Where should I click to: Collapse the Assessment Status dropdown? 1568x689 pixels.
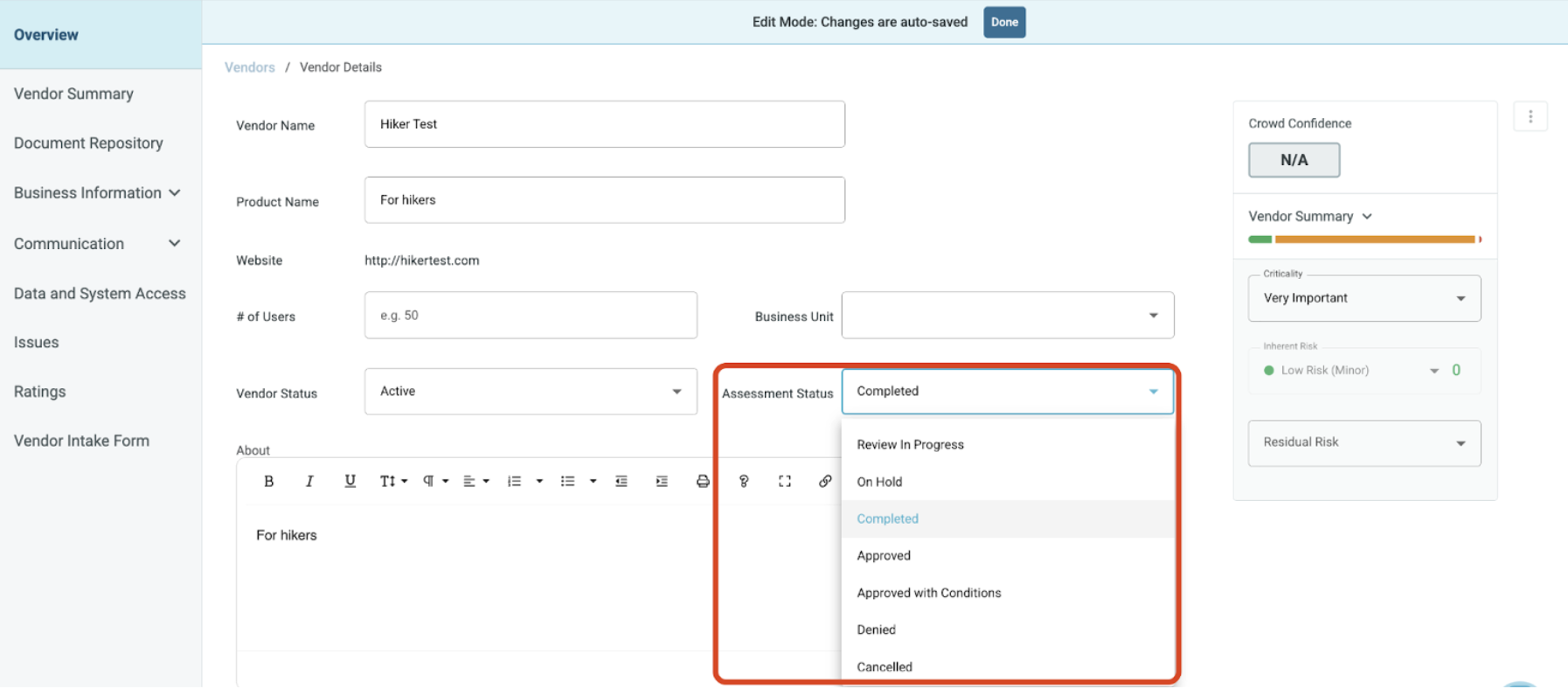tap(1008, 391)
